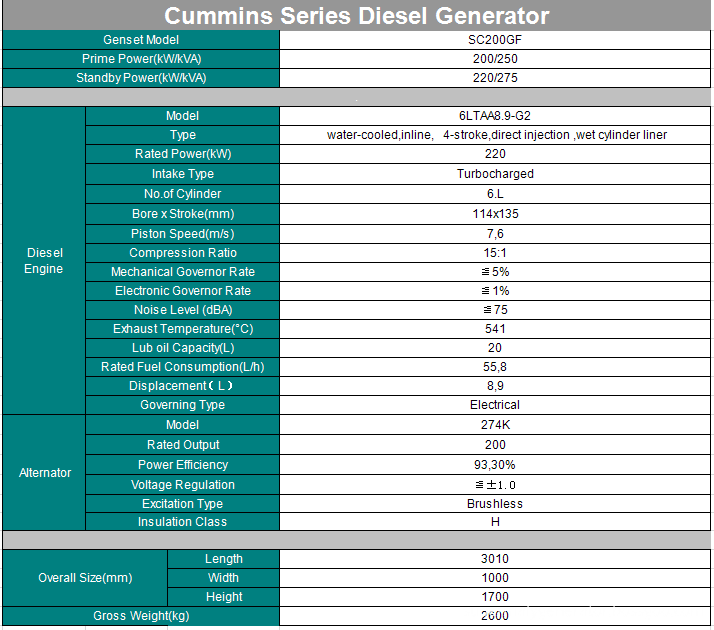The width and height of the screenshot is (714, 630).
Task: Click the 'Power Efficiency' label
Action: [183, 465]
